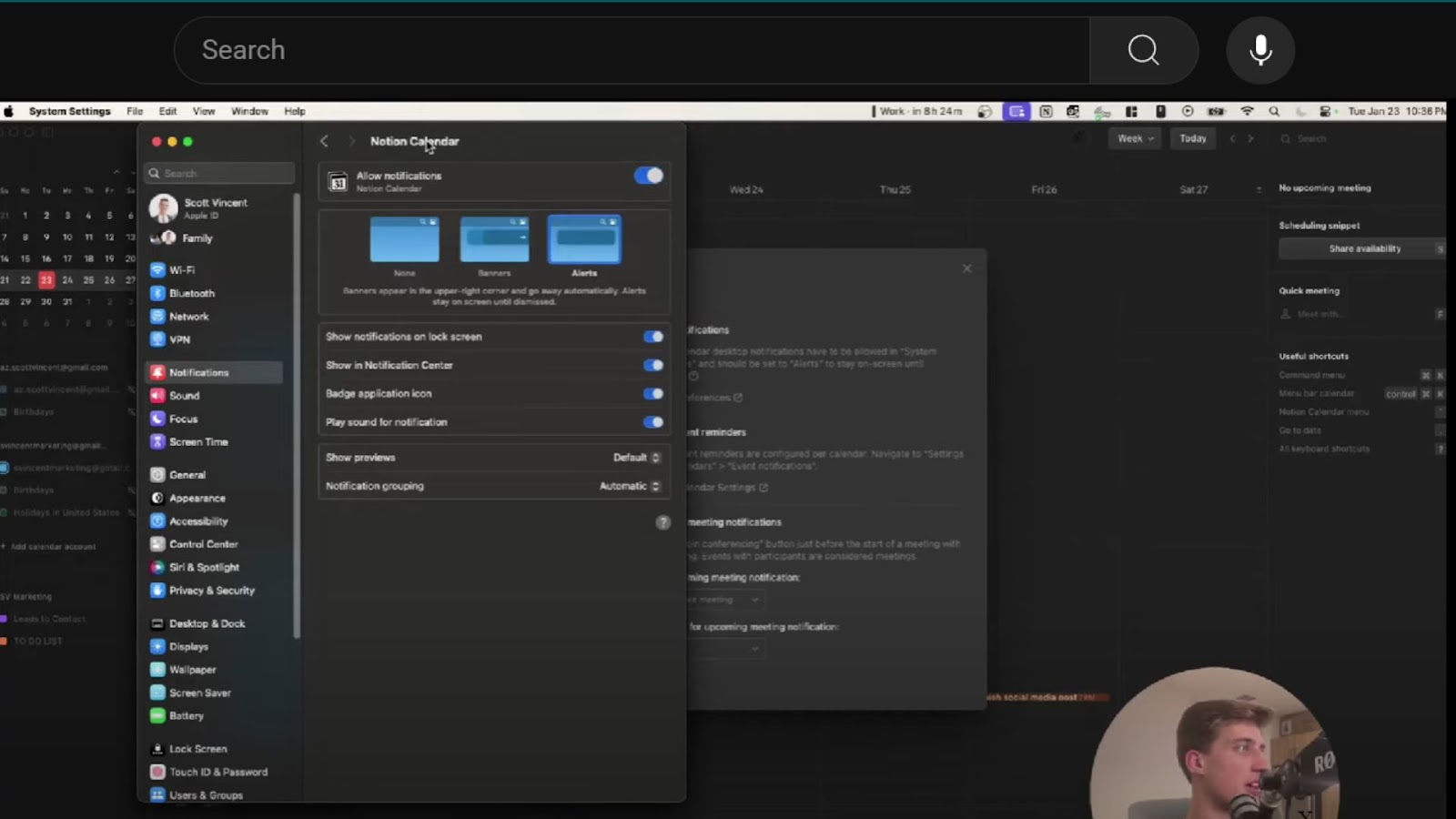The height and width of the screenshot is (819, 1456).
Task: Select Notifications in the sidebar
Action: (x=214, y=372)
